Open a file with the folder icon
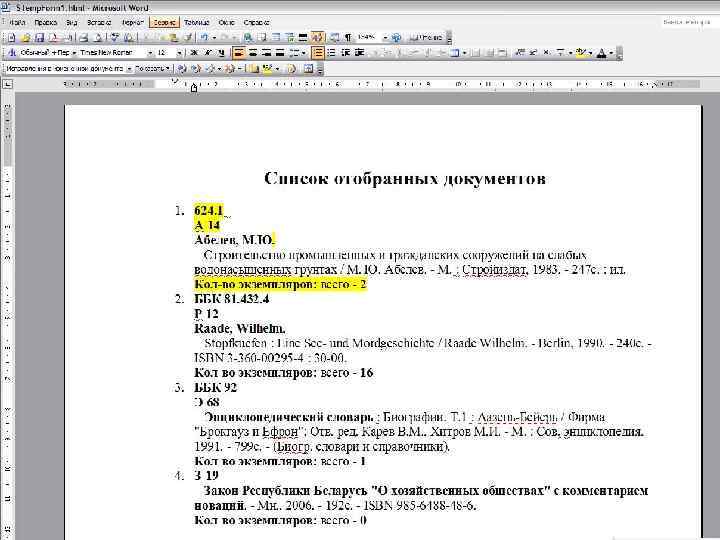The image size is (720, 540). pos(26,38)
